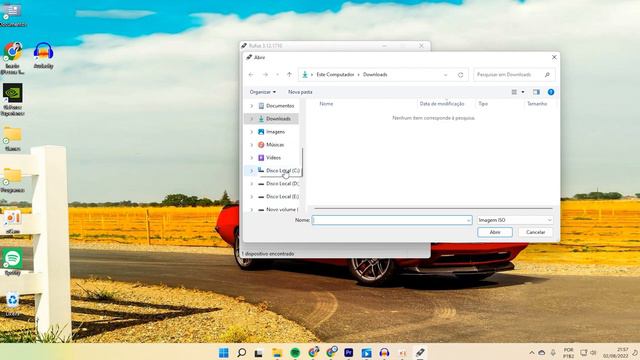Open the Organizar menu
This screenshot has width=640, height=360.
[262, 92]
